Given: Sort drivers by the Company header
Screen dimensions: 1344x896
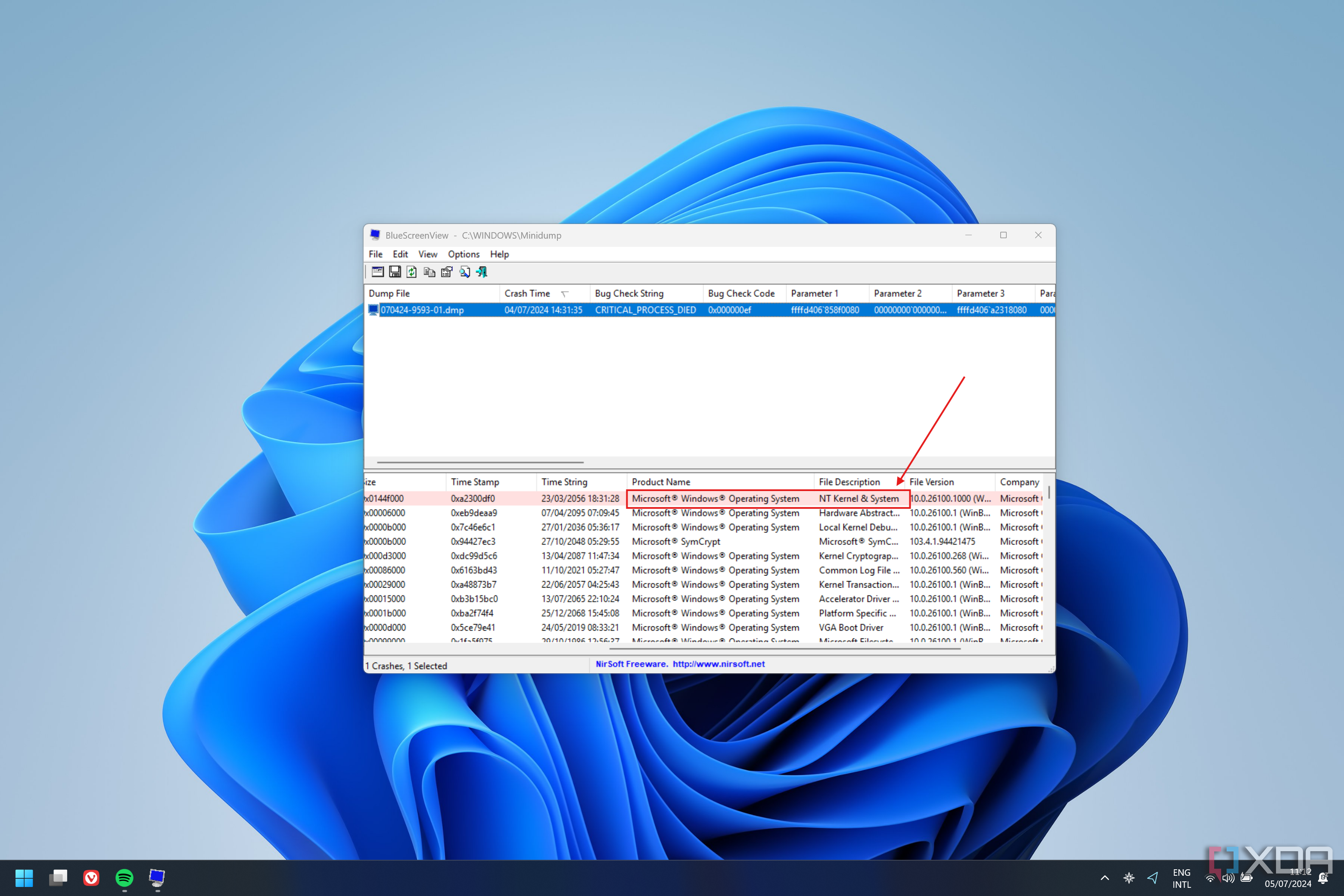Looking at the screenshot, I should pos(1020,482).
